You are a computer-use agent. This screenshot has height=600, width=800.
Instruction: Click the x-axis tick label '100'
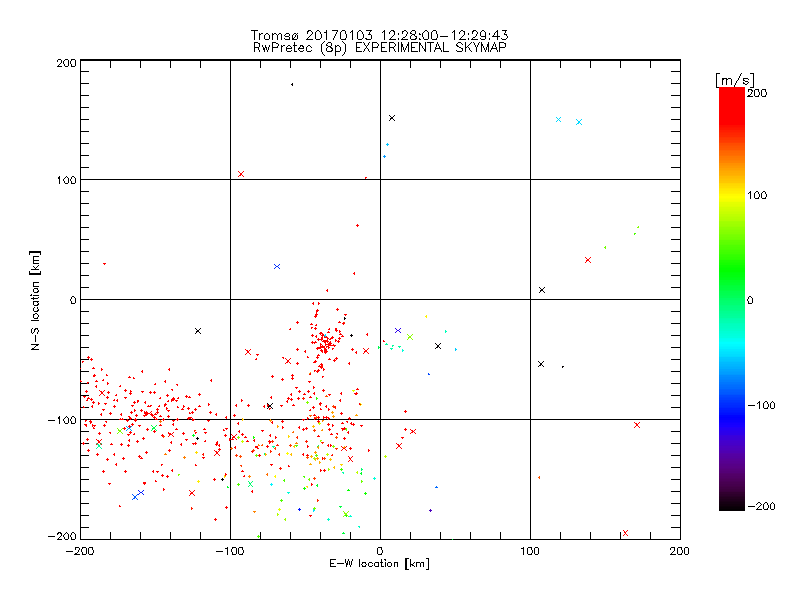[530, 551]
